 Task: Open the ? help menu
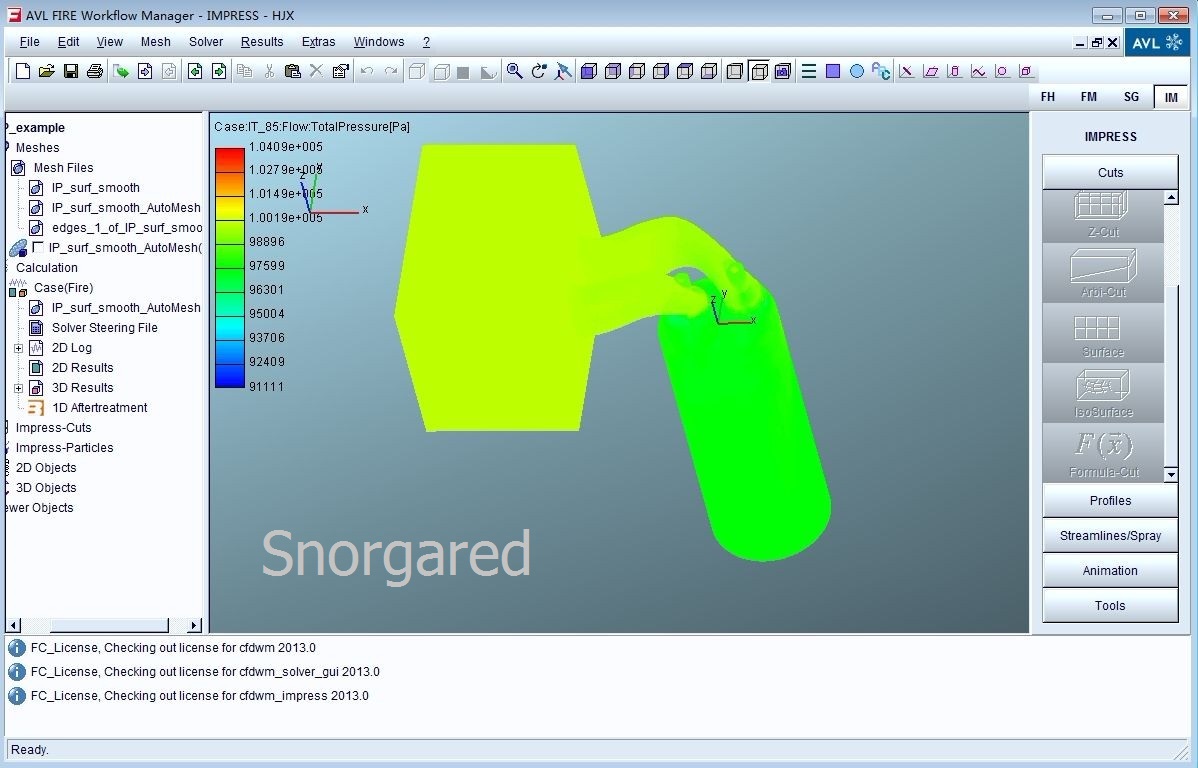pyautogui.click(x=426, y=42)
